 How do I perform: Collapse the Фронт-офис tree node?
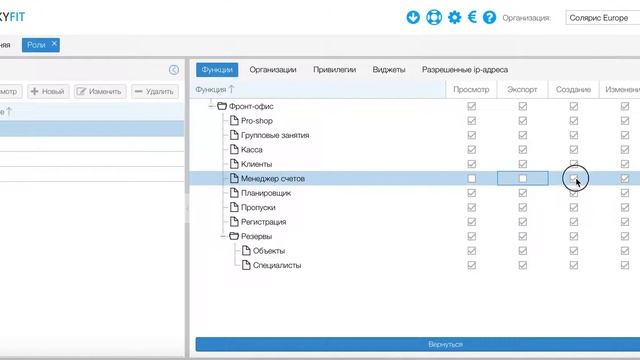tap(211, 106)
